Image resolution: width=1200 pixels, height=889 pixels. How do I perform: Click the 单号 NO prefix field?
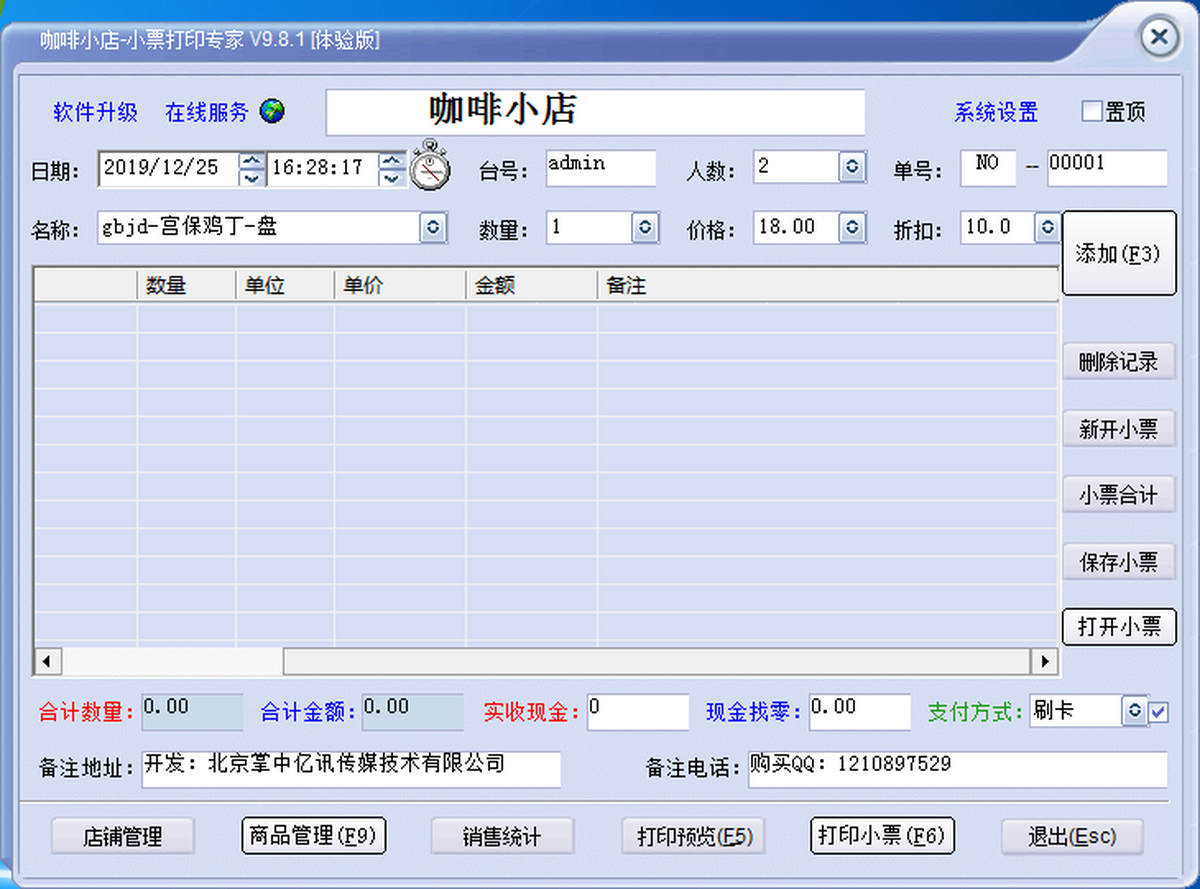(988, 168)
